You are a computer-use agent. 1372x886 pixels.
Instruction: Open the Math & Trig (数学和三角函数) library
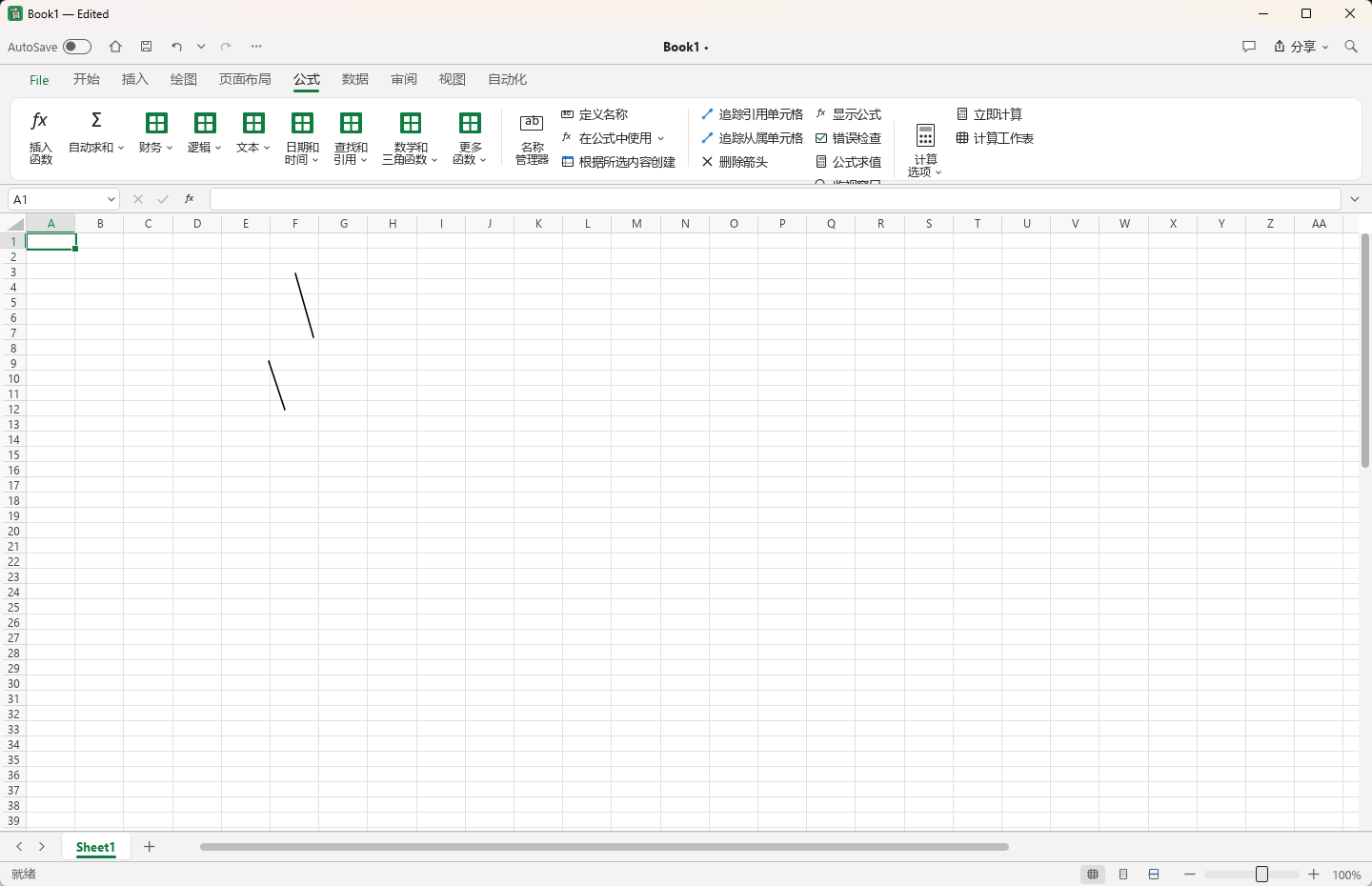click(x=411, y=138)
